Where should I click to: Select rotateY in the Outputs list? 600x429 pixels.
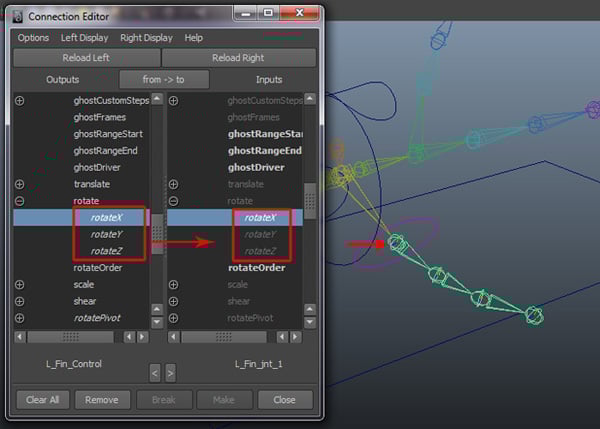point(106,234)
